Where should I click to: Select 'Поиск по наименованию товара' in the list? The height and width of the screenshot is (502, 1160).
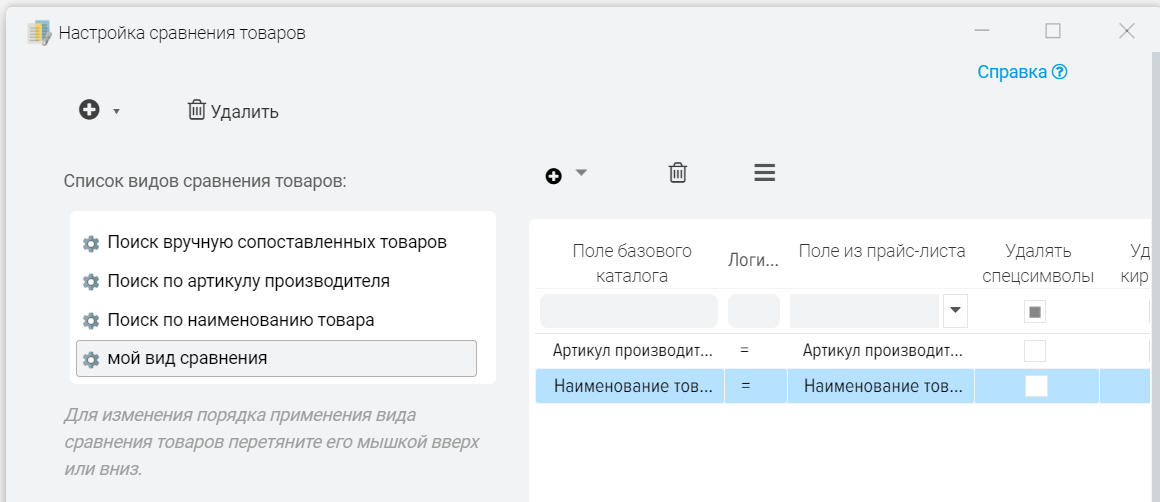point(240,321)
